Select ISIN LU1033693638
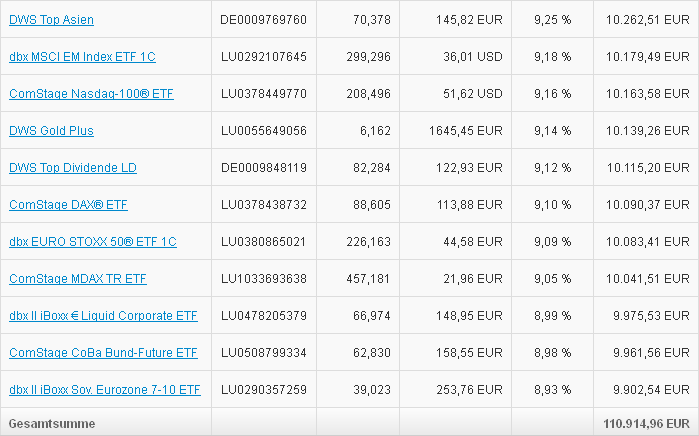 pos(263,279)
